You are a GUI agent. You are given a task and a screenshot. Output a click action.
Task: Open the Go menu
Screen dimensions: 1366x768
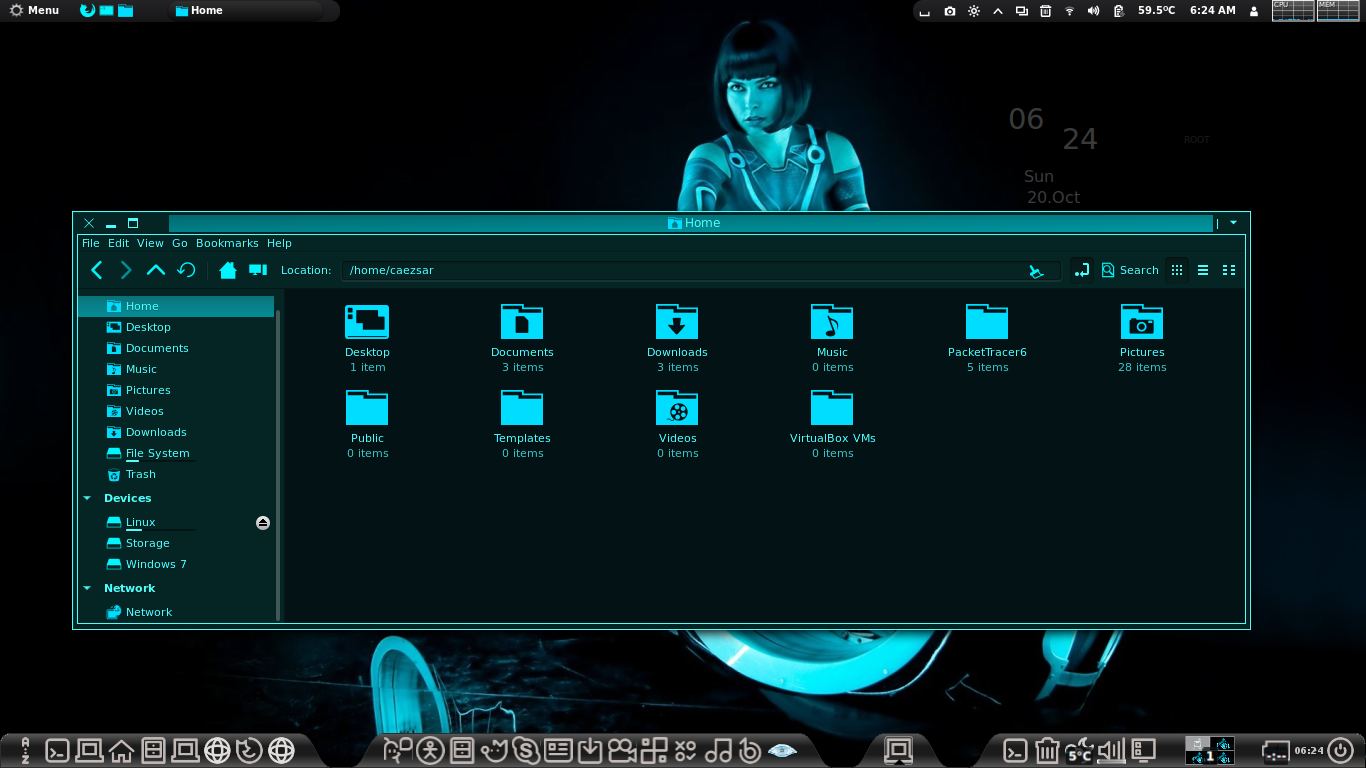180,243
